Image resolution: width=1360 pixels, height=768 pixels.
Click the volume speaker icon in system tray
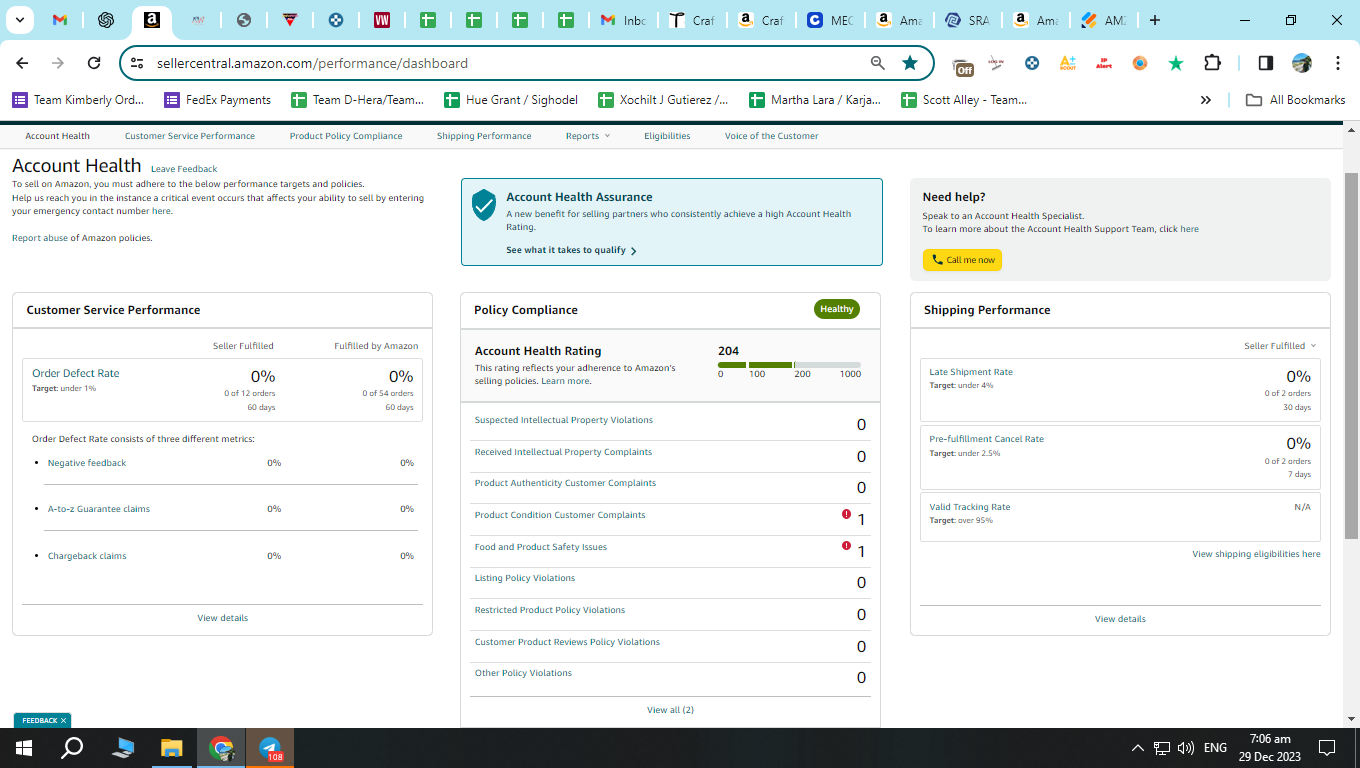[1186, 748]
